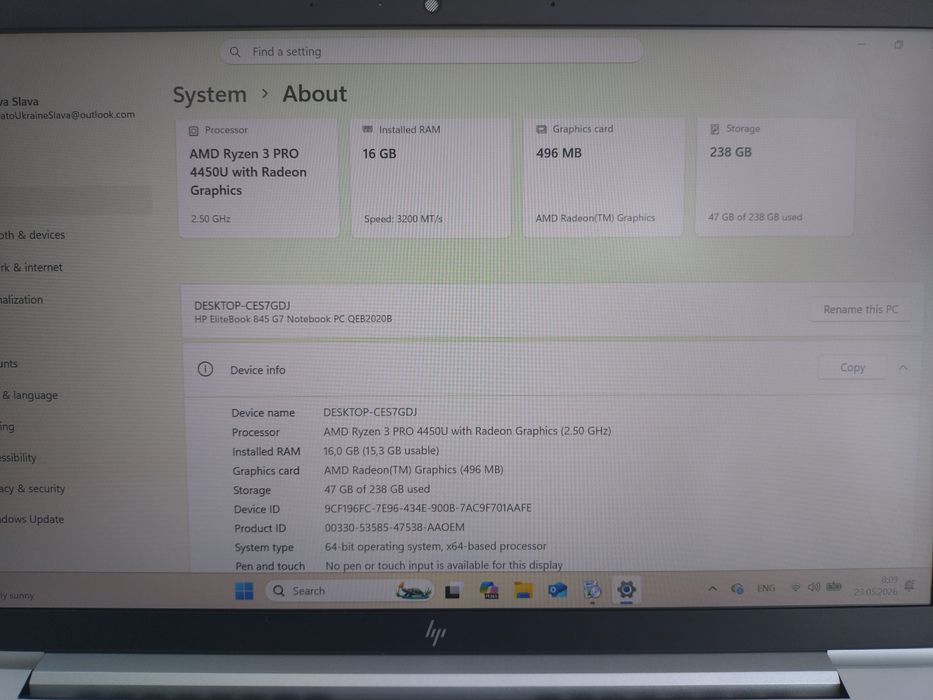
Task: Open Personalization in sidebar
Action: [x=21, y=300]
